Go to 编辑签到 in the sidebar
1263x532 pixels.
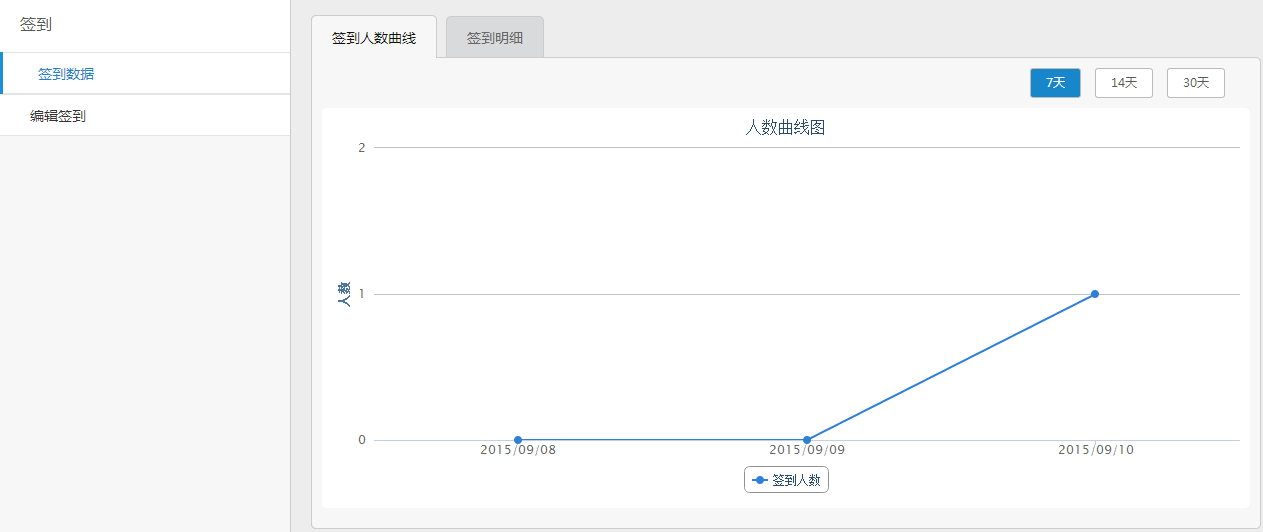pyautogui.click(x=58, y=116)
